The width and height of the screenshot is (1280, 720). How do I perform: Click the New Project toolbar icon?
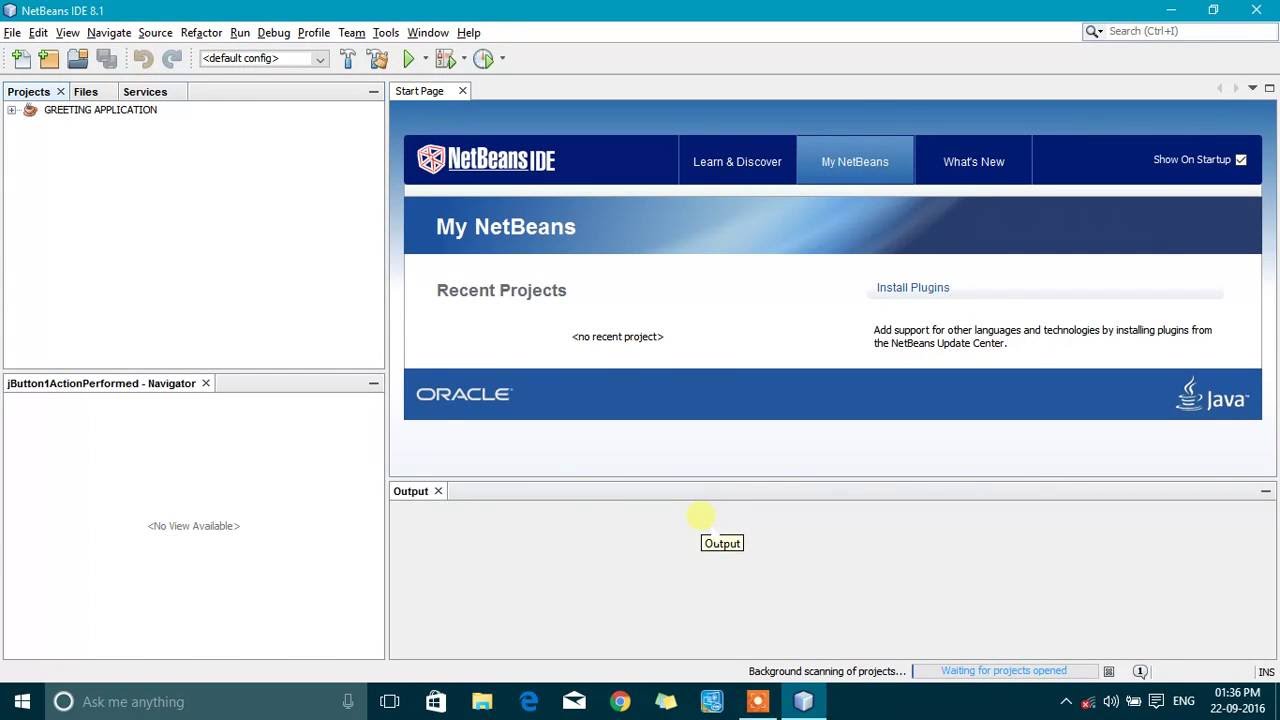(x=49, y=59)
